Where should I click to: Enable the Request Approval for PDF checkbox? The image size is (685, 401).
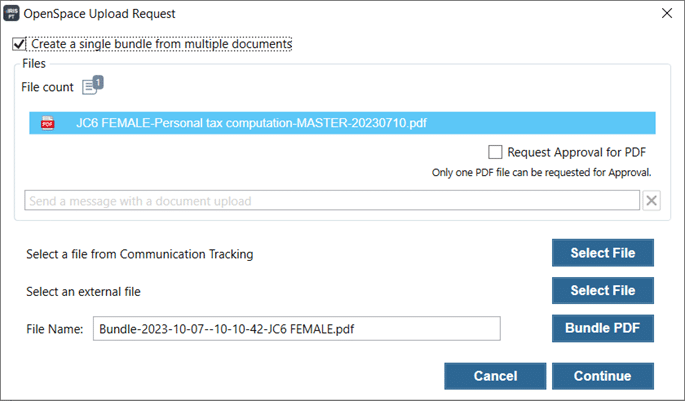click(x=495, y=152)
